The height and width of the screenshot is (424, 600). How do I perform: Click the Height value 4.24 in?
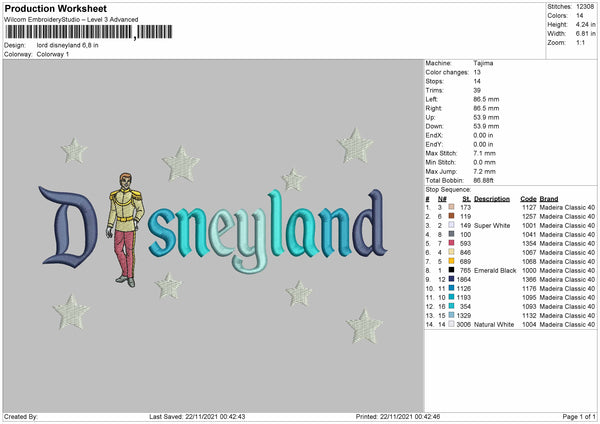585,24
